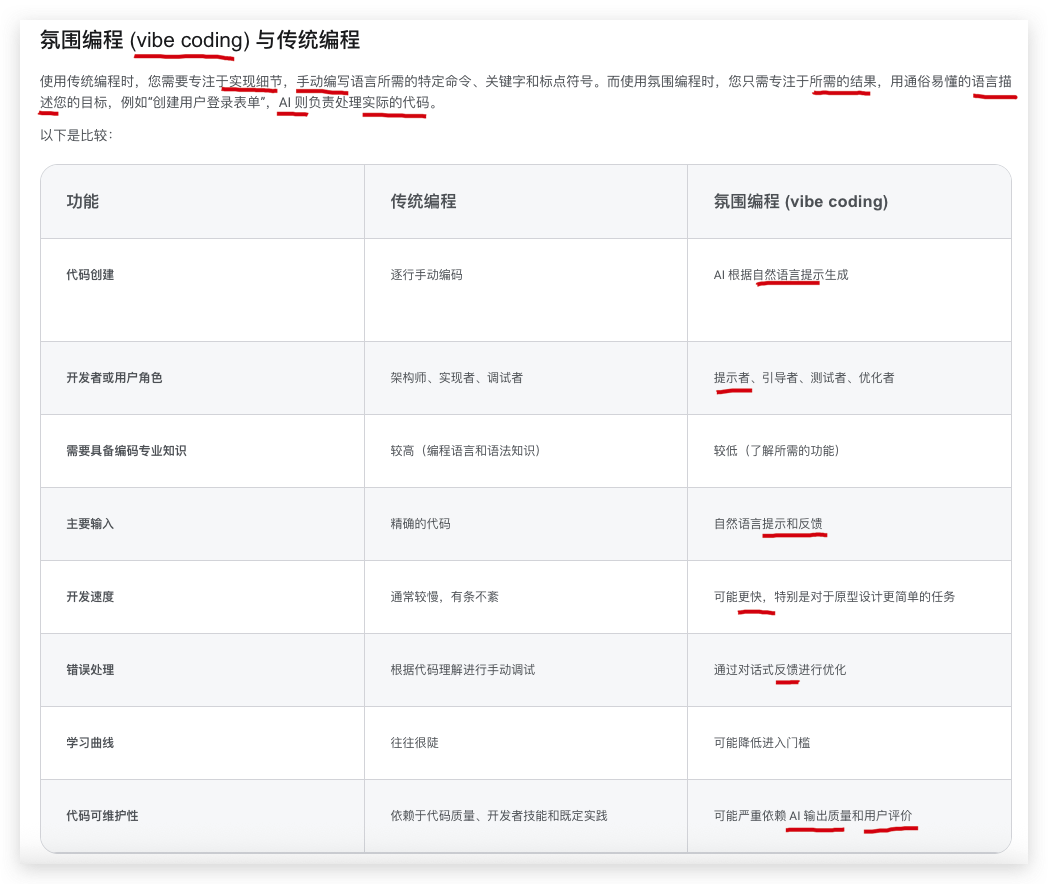Image resolution: width=1048 pixels, height=884 pixels.
Task: Click the '代码创建' row label
Action: point(90,275)
